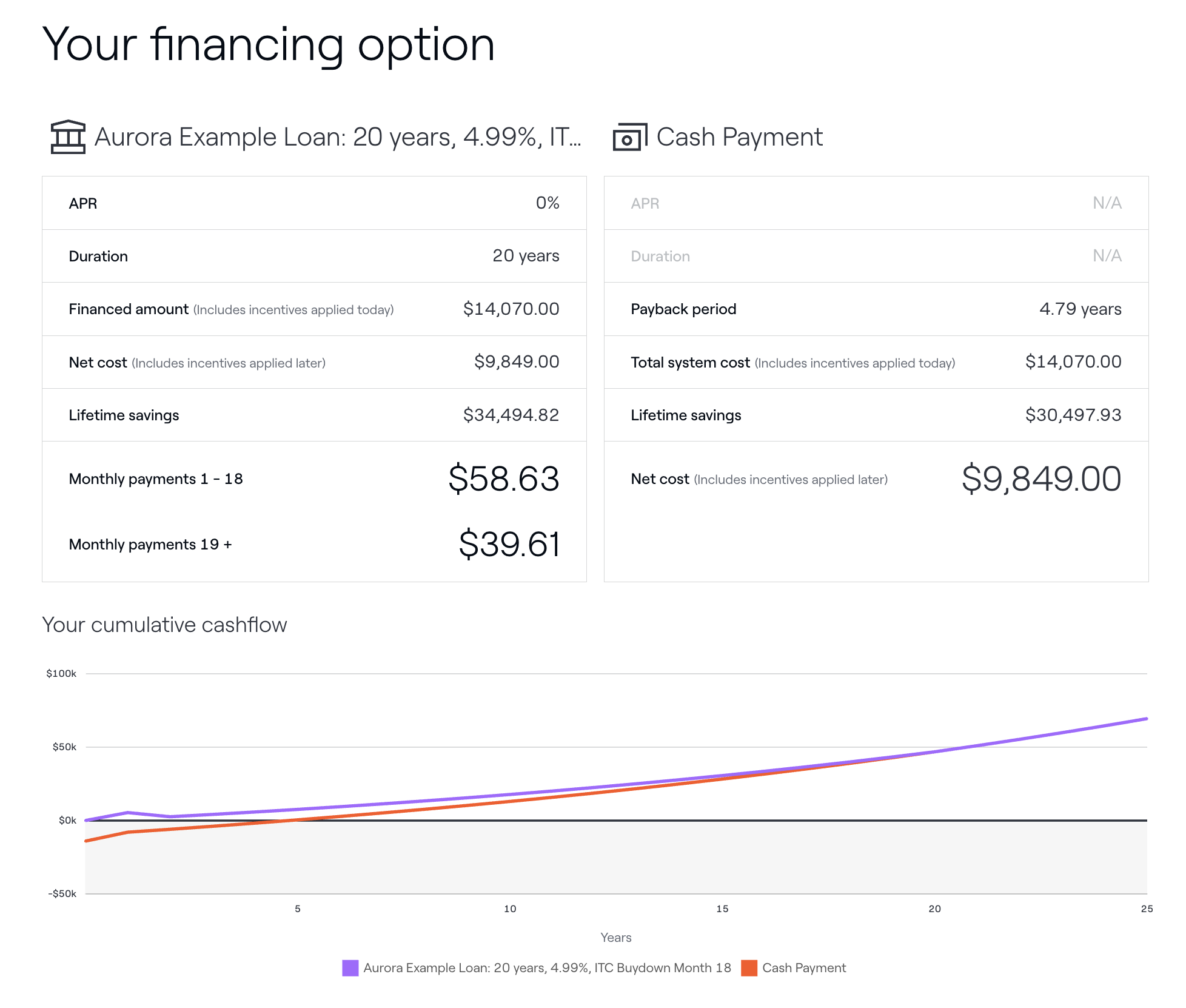Click the $39.61 monthly payment amount
The image size is (1186, 1008).
(x=509, y=544)
